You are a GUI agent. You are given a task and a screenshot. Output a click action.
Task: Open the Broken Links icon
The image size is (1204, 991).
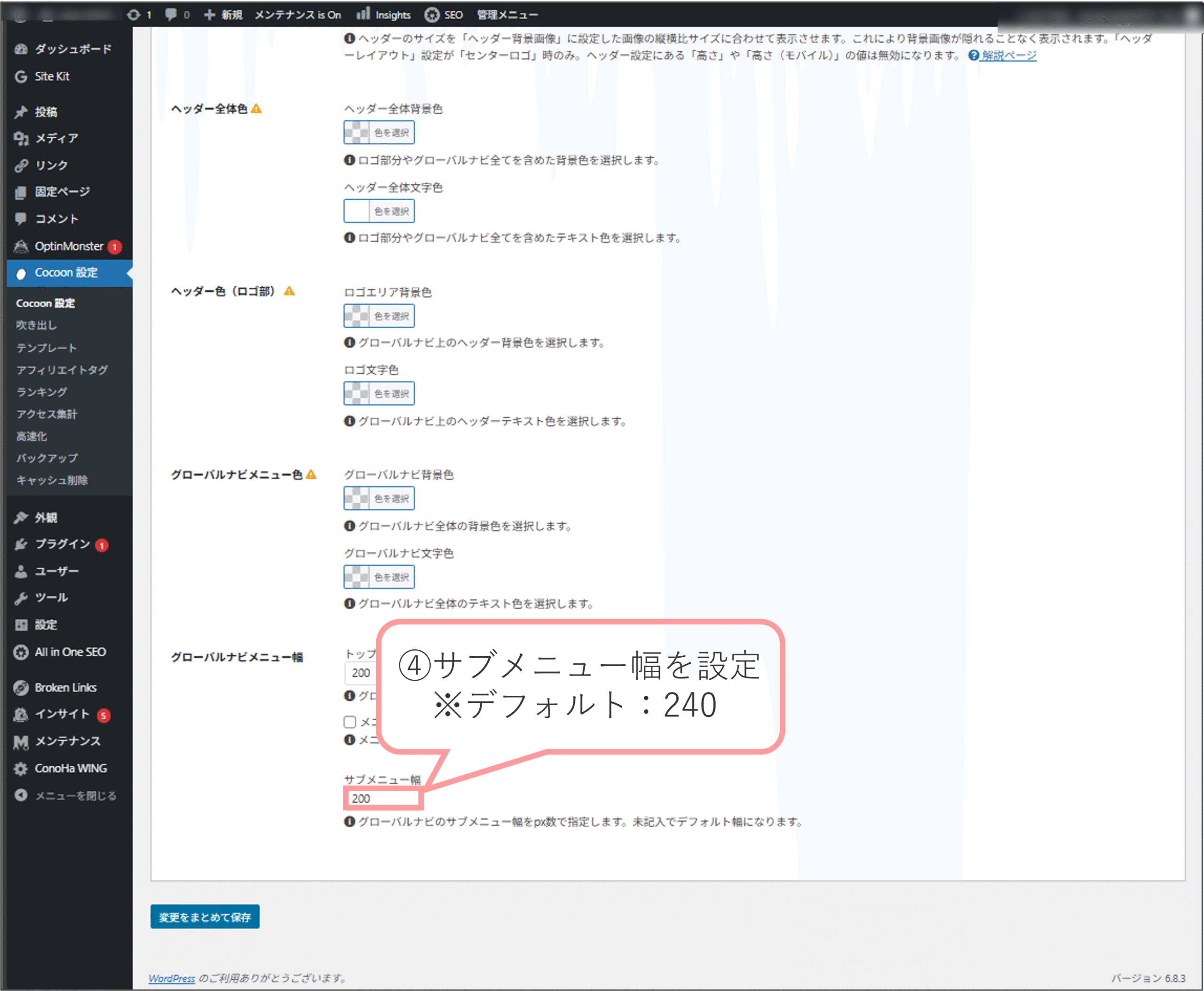point(21,688)
